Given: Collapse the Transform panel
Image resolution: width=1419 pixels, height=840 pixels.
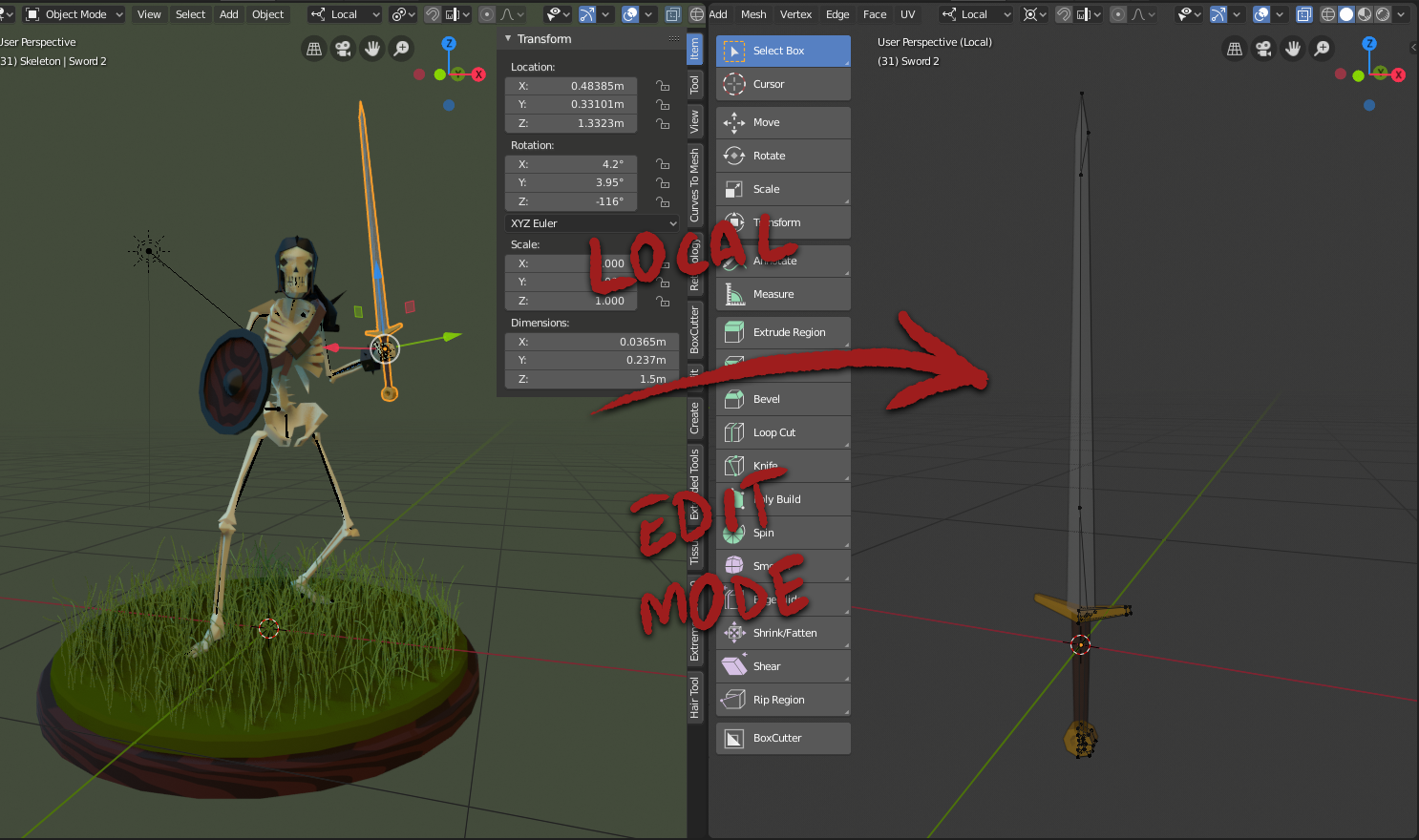Looking at the screenshot, I should [x=509, y=39].
